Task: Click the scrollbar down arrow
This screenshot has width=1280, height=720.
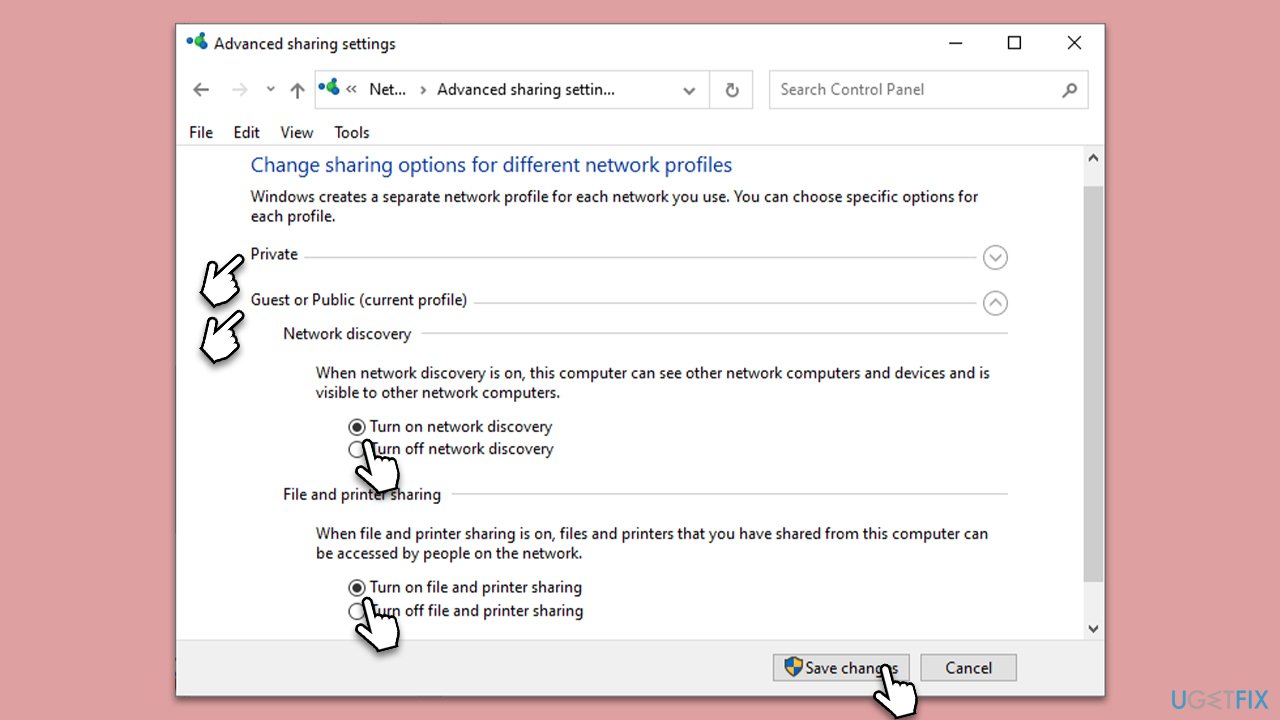Action: (1093, 627)
